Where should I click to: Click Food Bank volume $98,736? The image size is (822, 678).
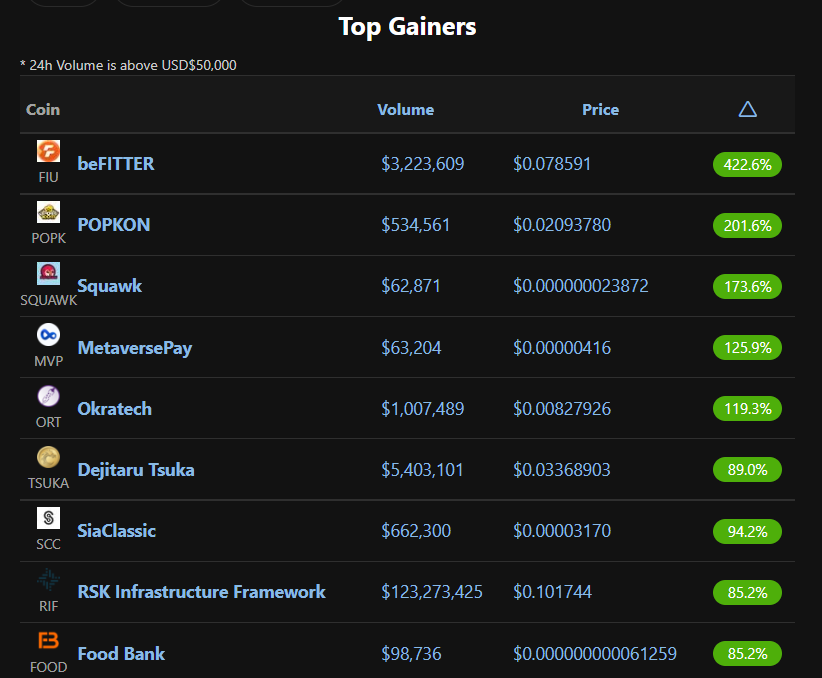click(x=412, y=654)
